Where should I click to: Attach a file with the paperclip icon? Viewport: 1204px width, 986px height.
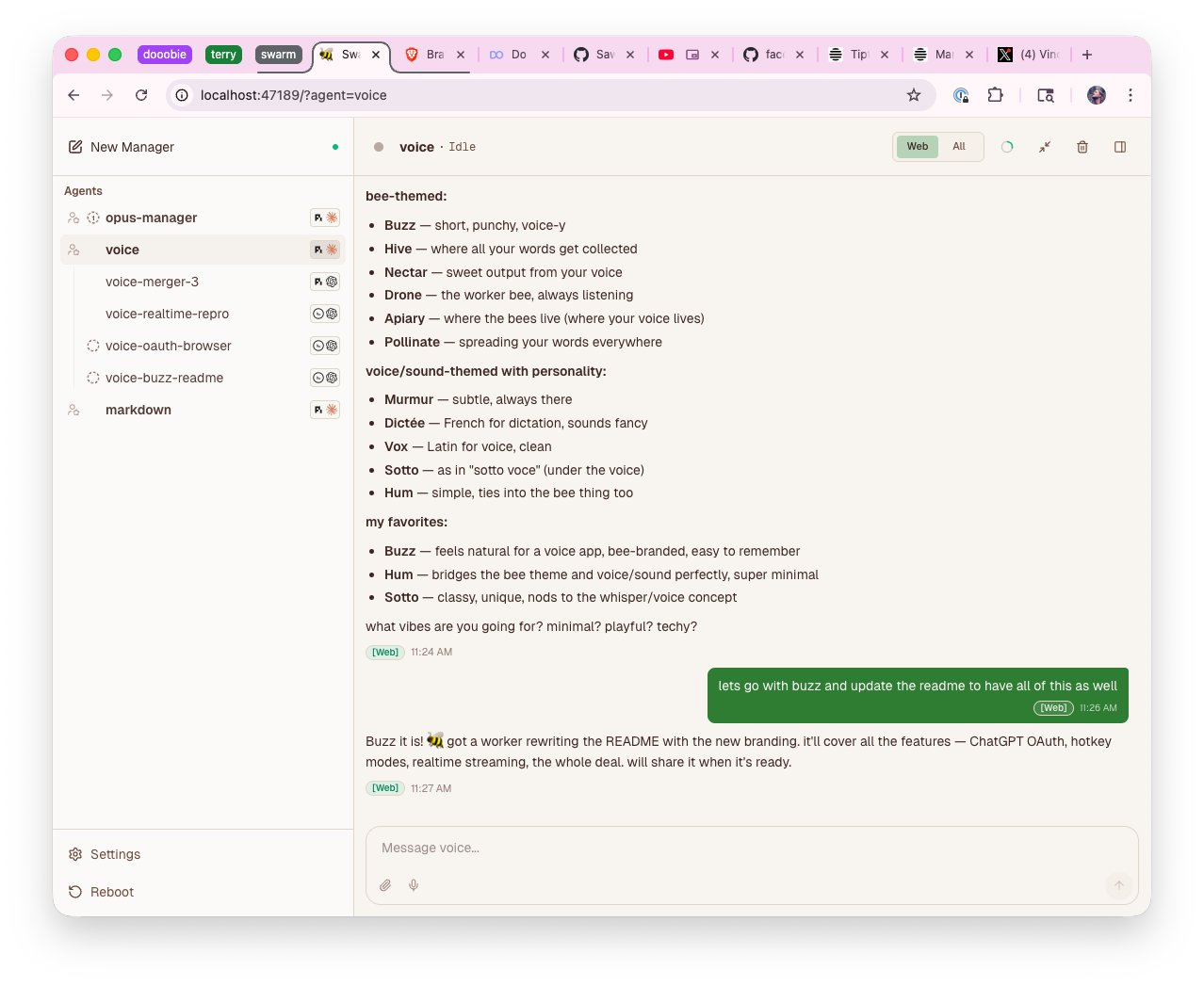385,885
